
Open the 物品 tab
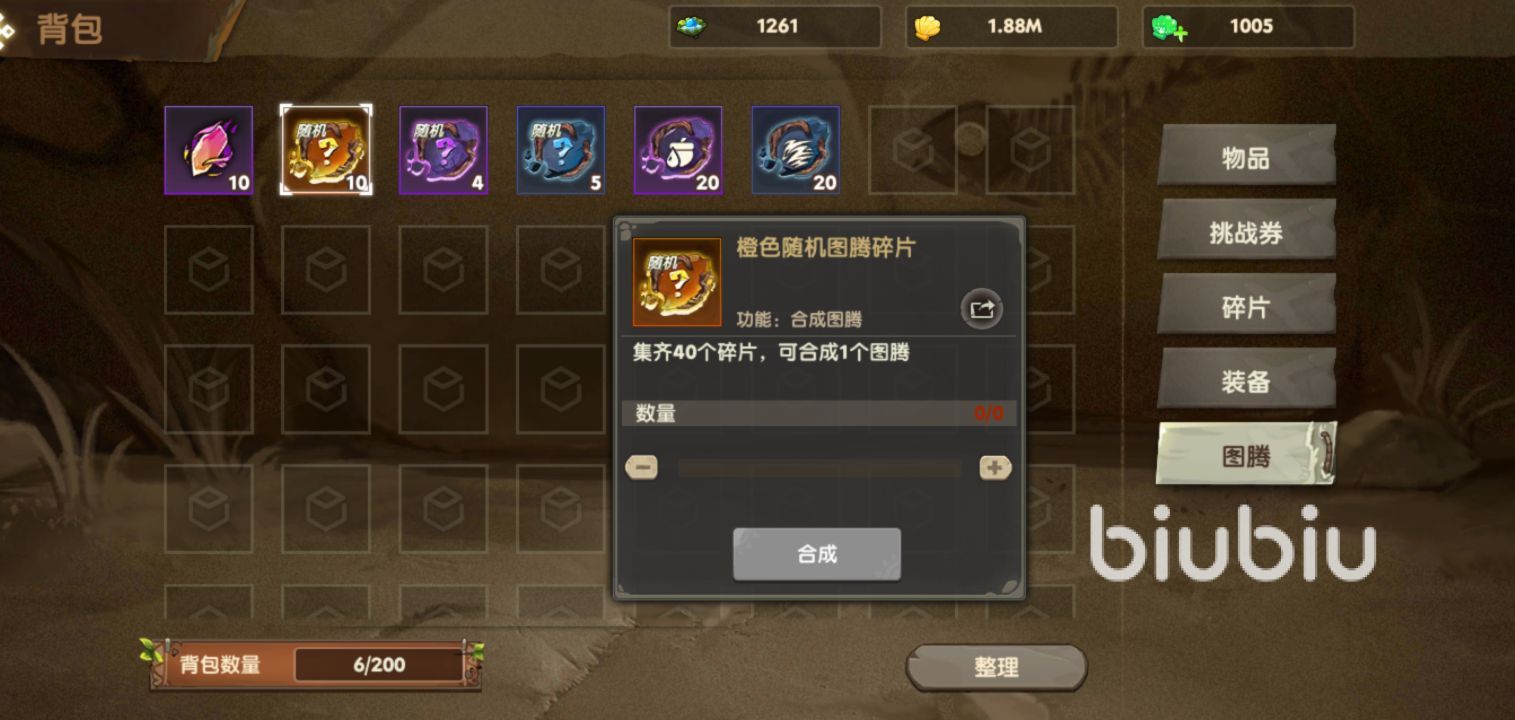coord(1246,157)
